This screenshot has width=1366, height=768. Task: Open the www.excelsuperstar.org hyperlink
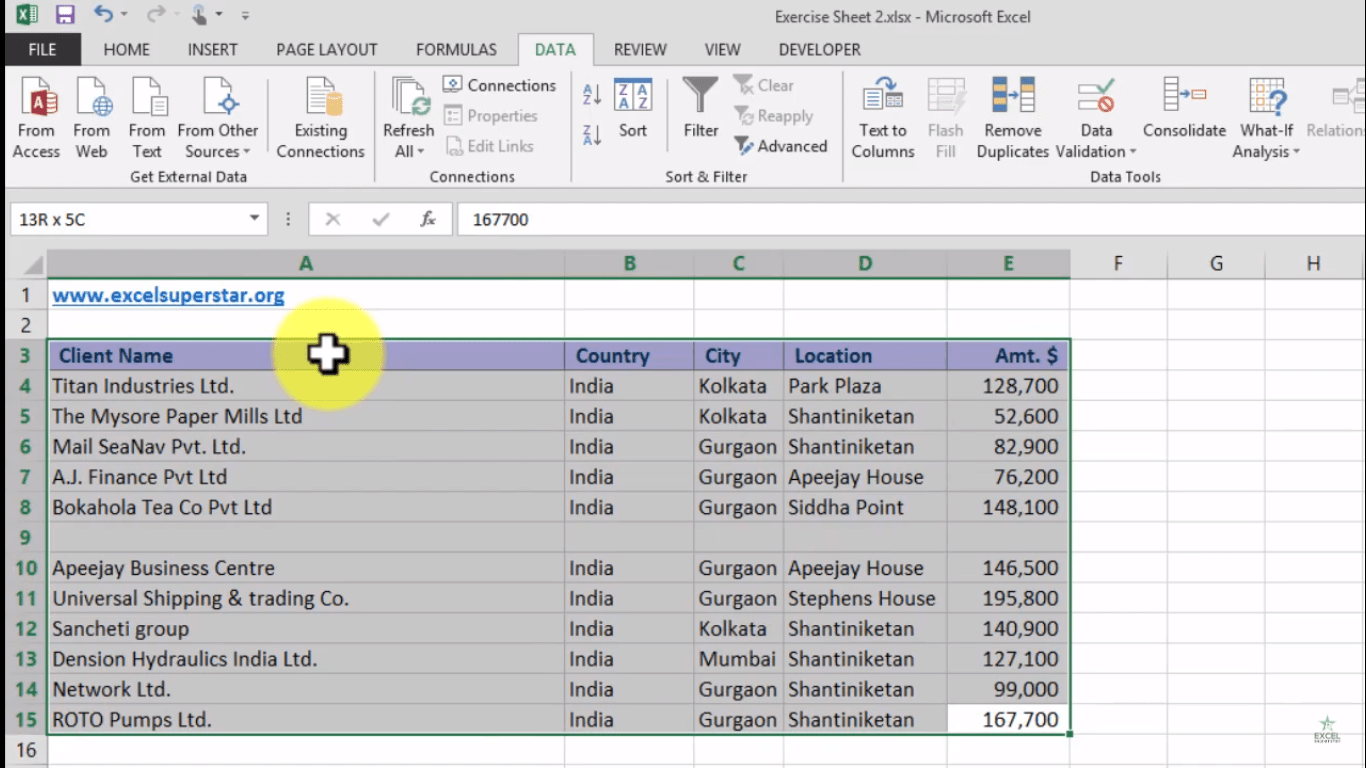point(168,295)
